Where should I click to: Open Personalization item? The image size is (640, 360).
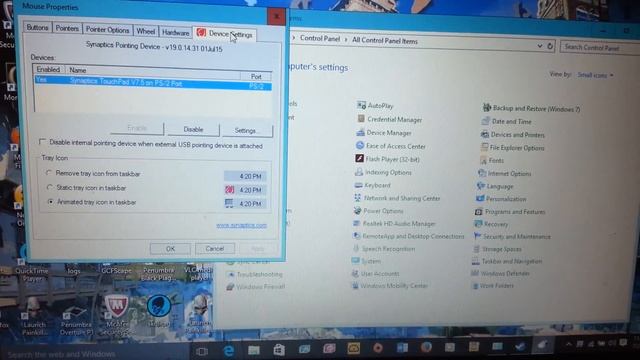pyautogui.click(x=501, y=199)
